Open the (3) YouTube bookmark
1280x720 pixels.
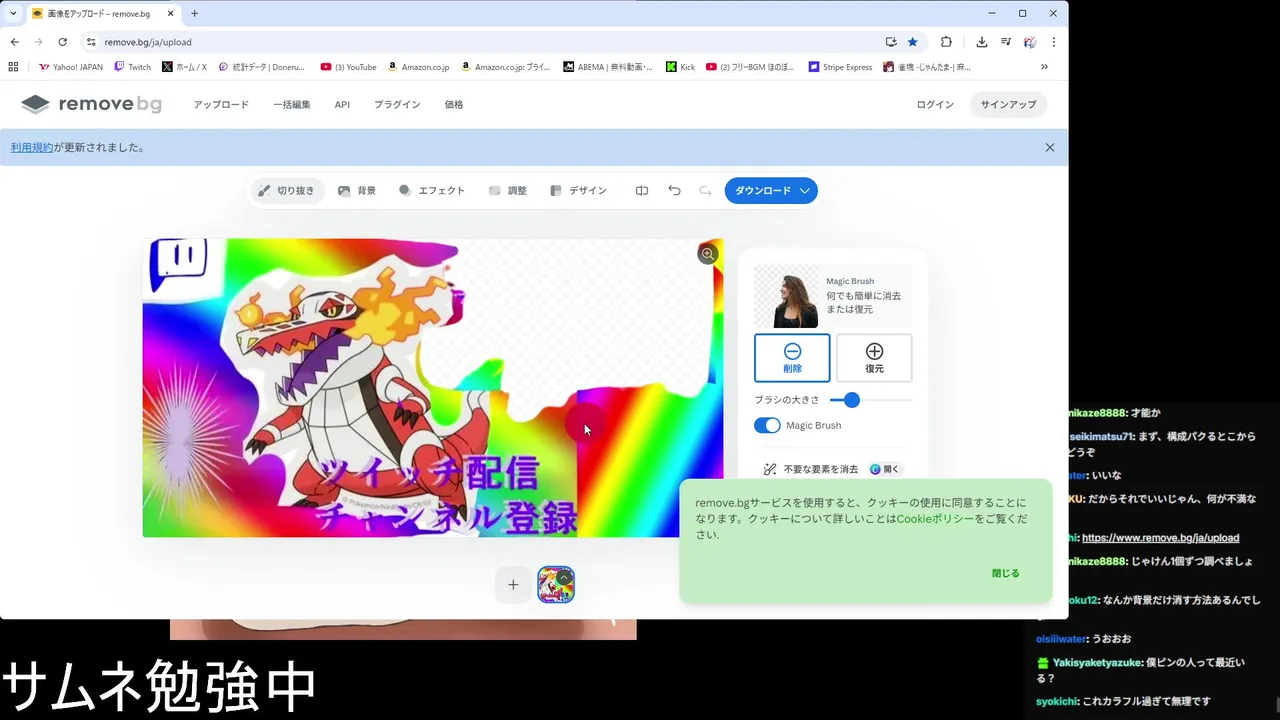(x=348, y=67)
